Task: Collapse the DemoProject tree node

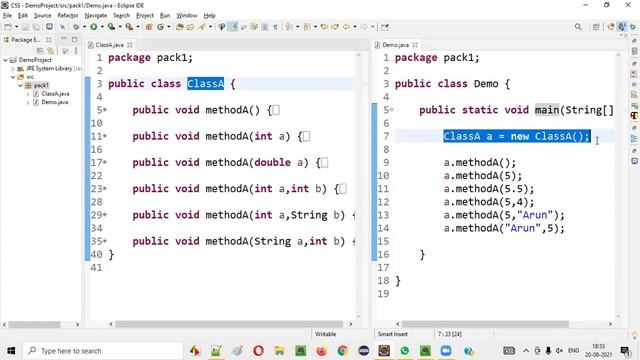Action: pos(6,60)
